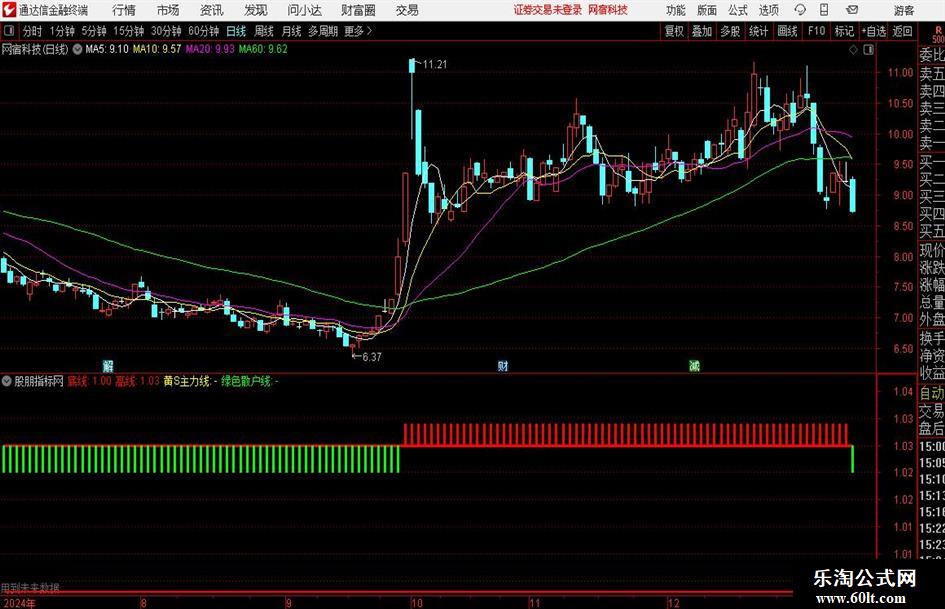
Task: Expand dropdown next to 网宿科技(日线)
Action: 77,49
